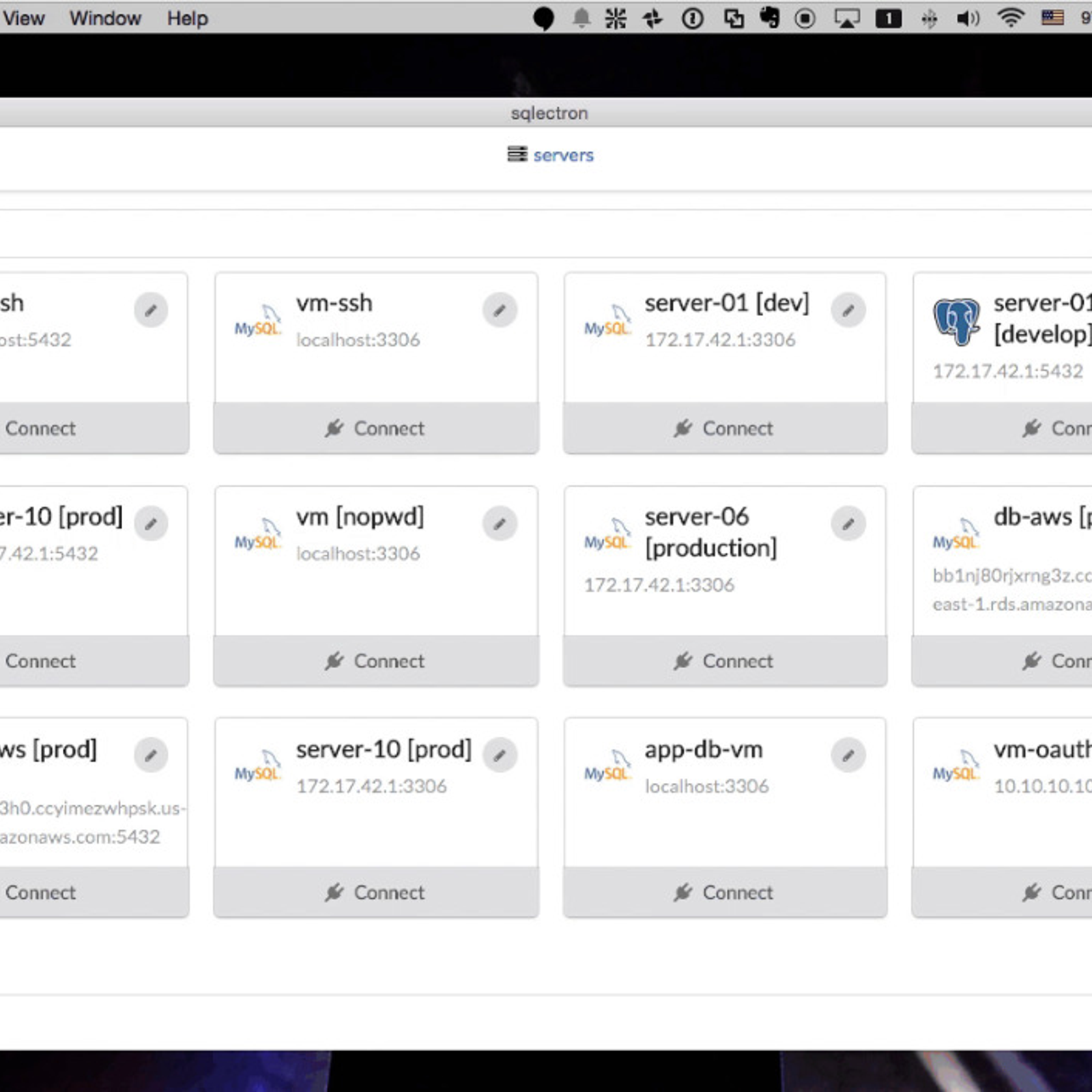Connect to ws [prod] amazonaws server
Screen dimensions: 1092x1092
94,892
